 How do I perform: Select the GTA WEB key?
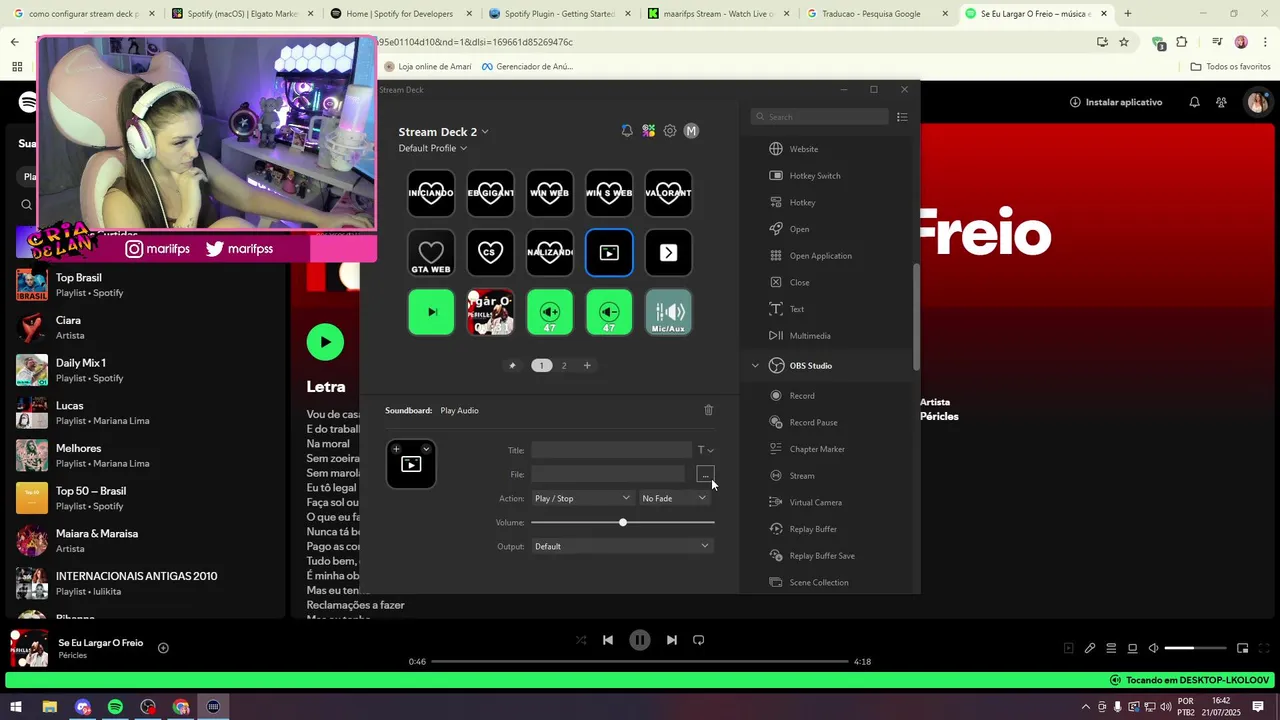pos(431,253)
